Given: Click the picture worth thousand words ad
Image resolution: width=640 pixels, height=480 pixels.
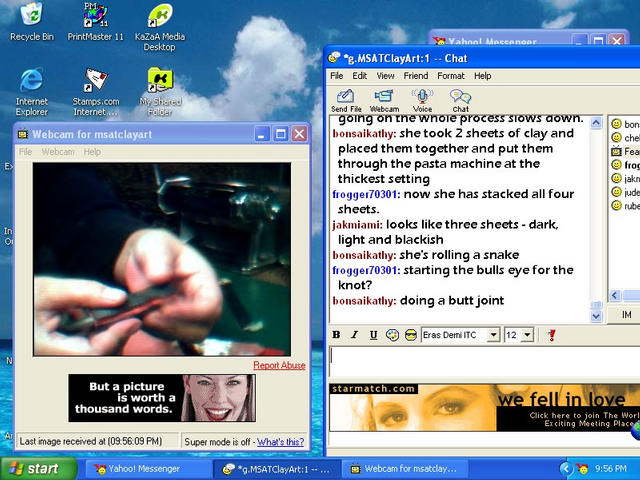Looking at the screenshot, I should (162, 398).
